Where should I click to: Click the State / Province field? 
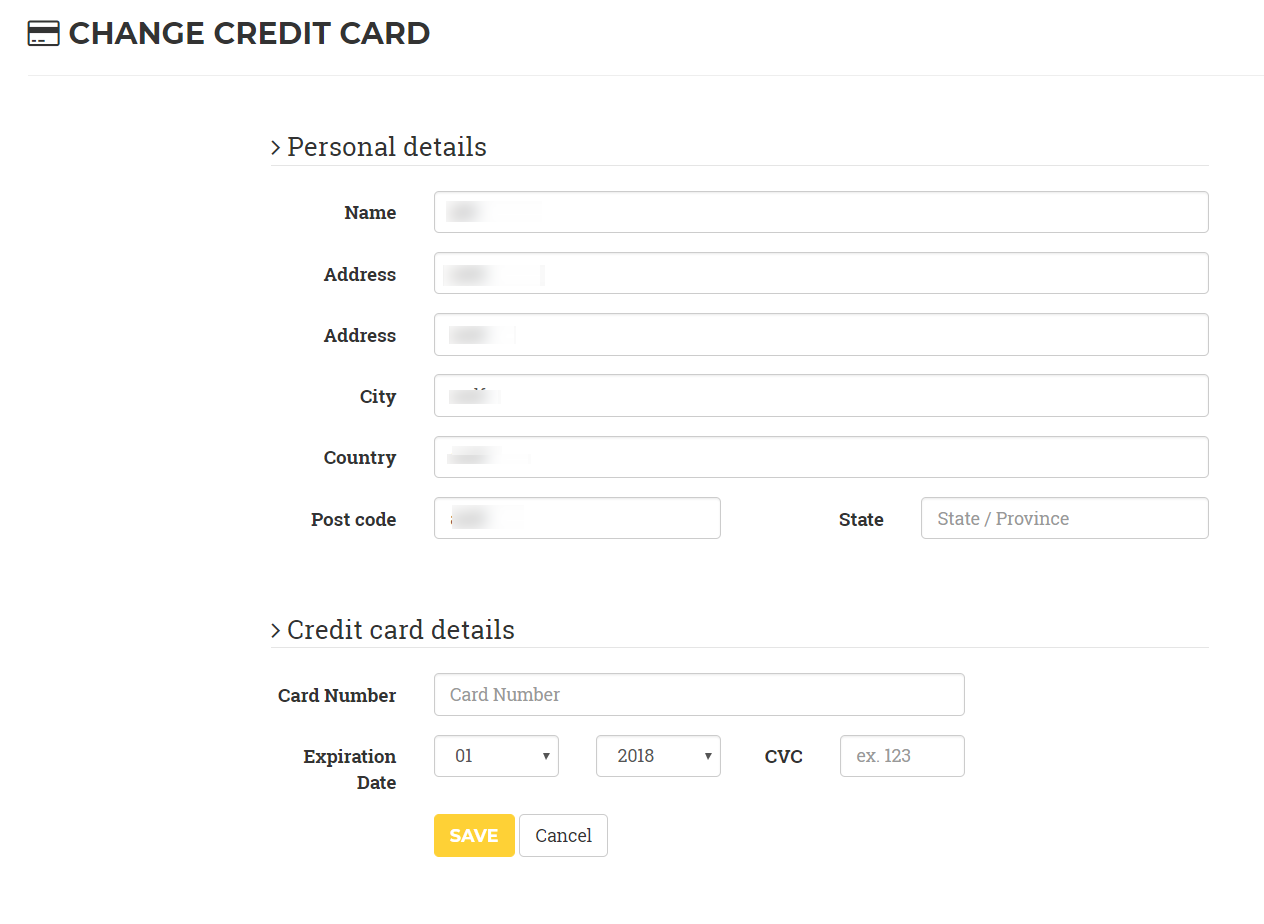1065,518
